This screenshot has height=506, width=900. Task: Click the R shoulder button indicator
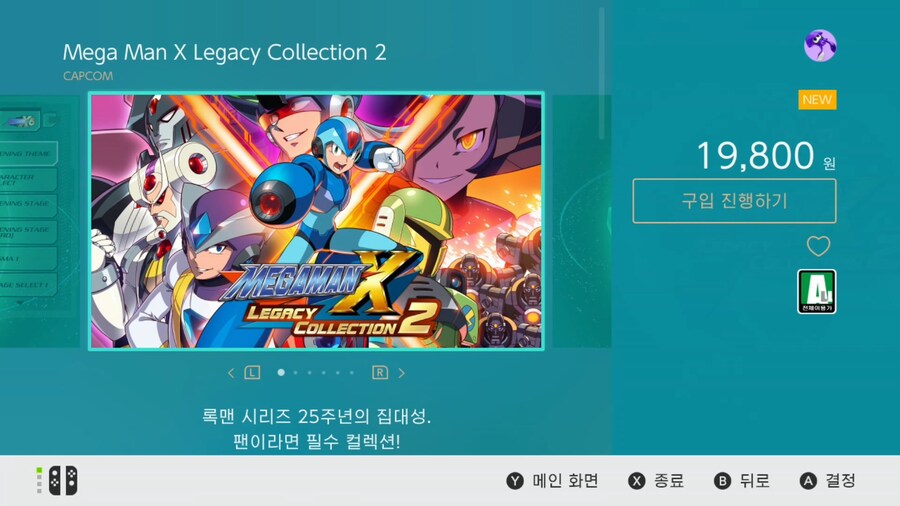(x=380, y=373)
